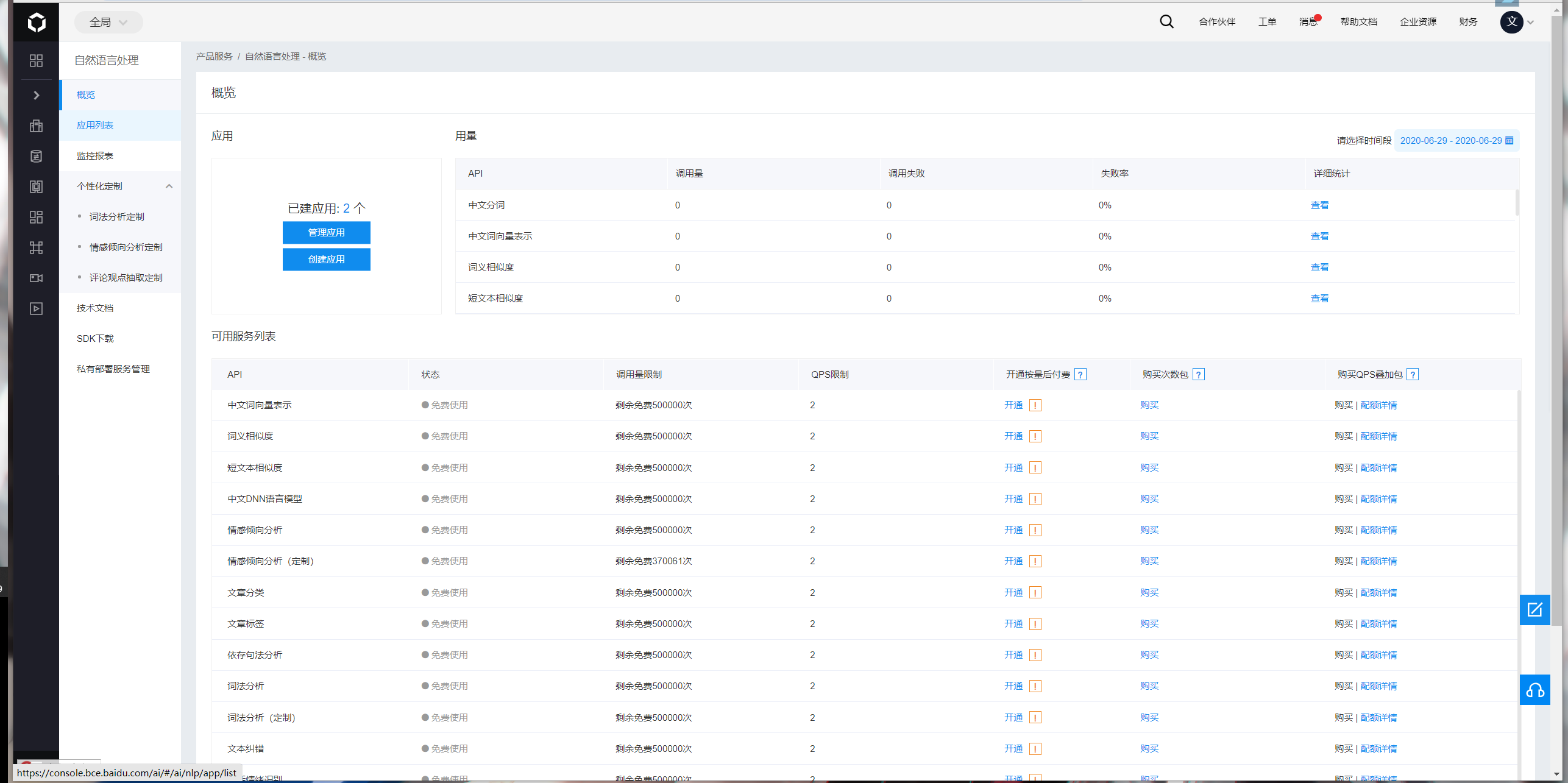1568x783 pixels.
Task: Select 应用列表 in the side menu
Action: pyautogui.click(x=121, y=126)
